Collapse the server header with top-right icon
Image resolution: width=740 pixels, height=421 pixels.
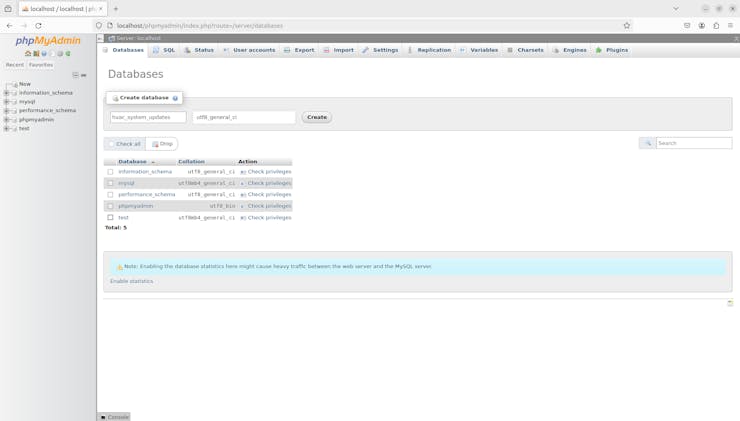pyautogui.click(x=736, y=38)
